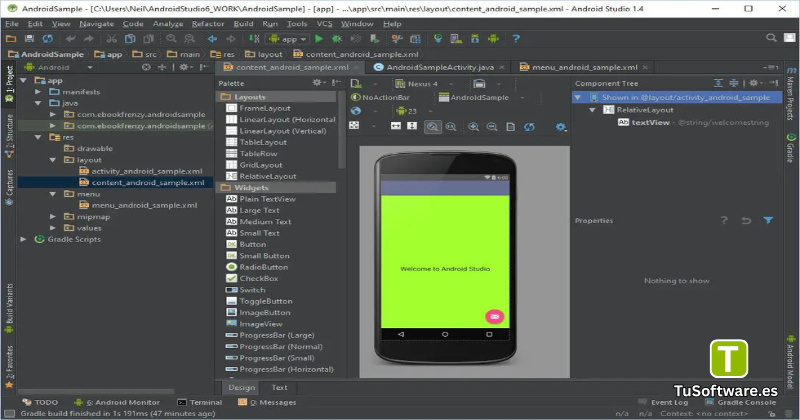Click the Synchronize icon in the main toolbar
800x420 pixels.
[47, 39]
